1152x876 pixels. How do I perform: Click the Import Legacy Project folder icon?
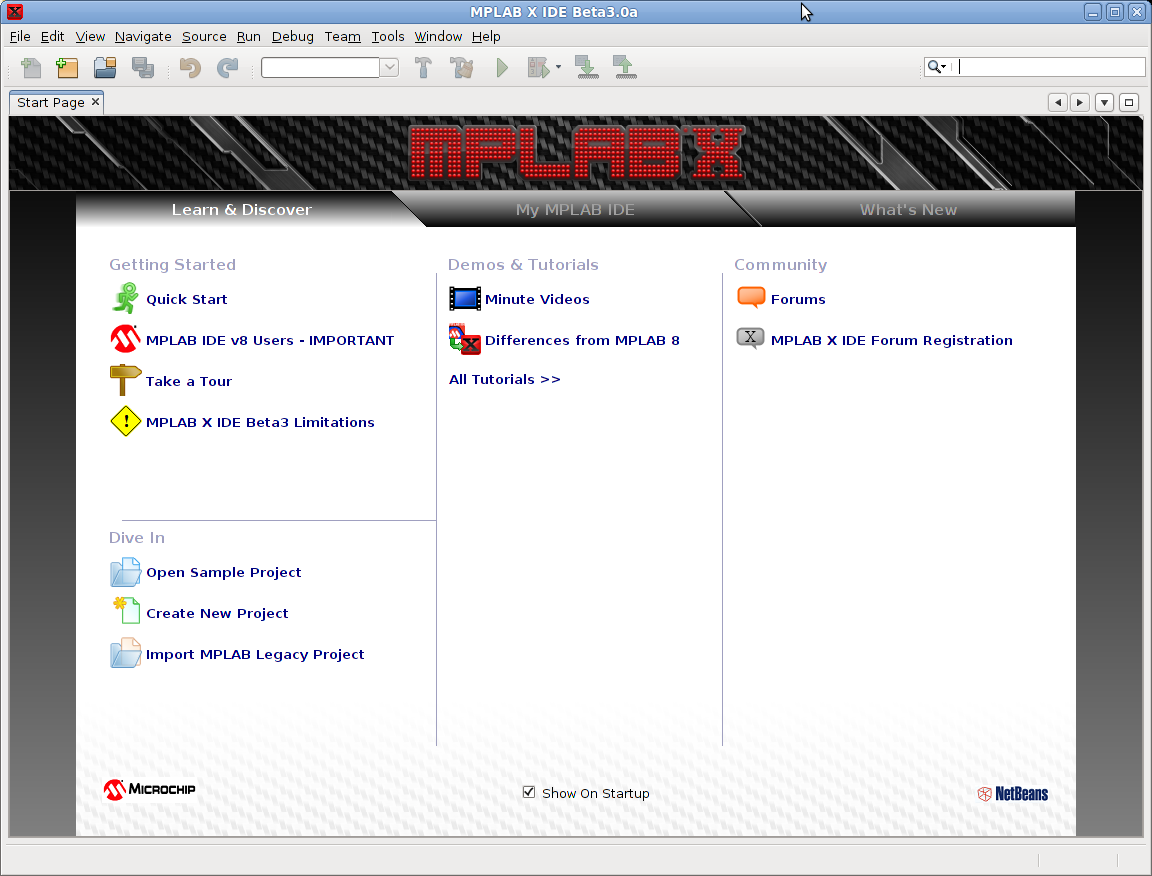[x=126, y=653]
